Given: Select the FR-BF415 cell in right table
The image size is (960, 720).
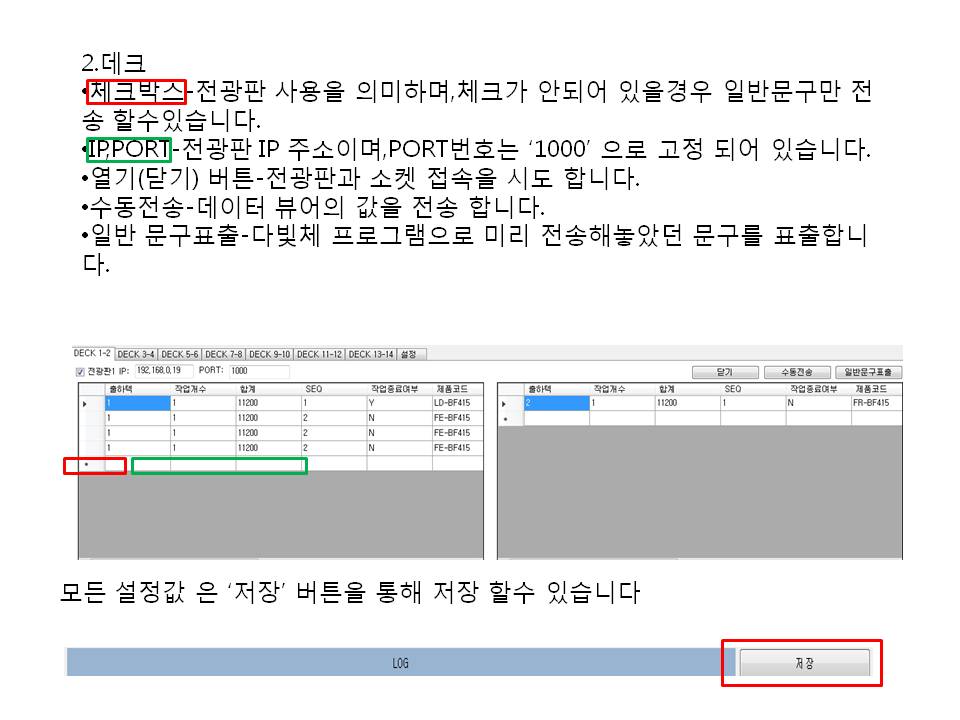Looking at the screenshot, I should [x=876, y=403].
